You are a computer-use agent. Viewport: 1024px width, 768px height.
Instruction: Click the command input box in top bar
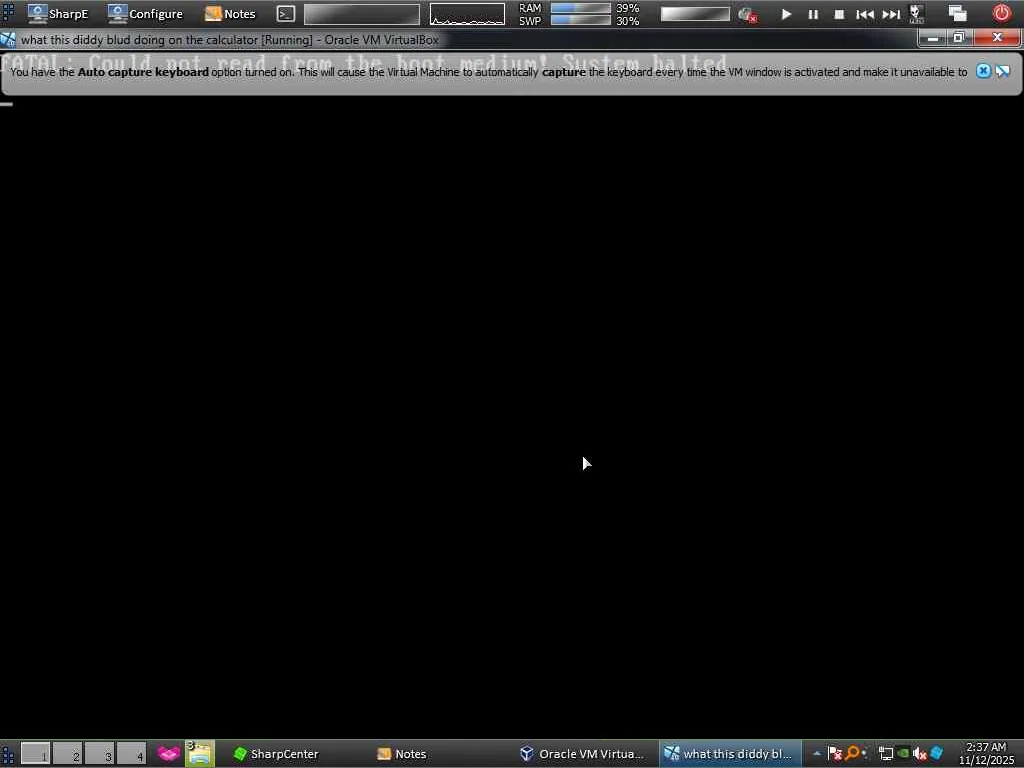[362, 14]
